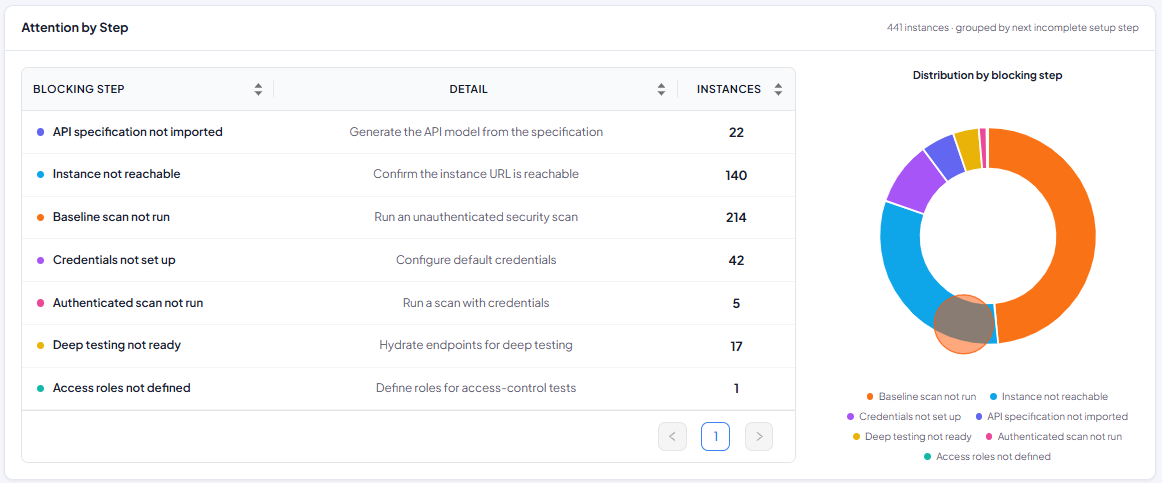Toggle 'Instance not reachable' chart legend
Viewport: 1162px width, 483px height.
click(1049, 397)
